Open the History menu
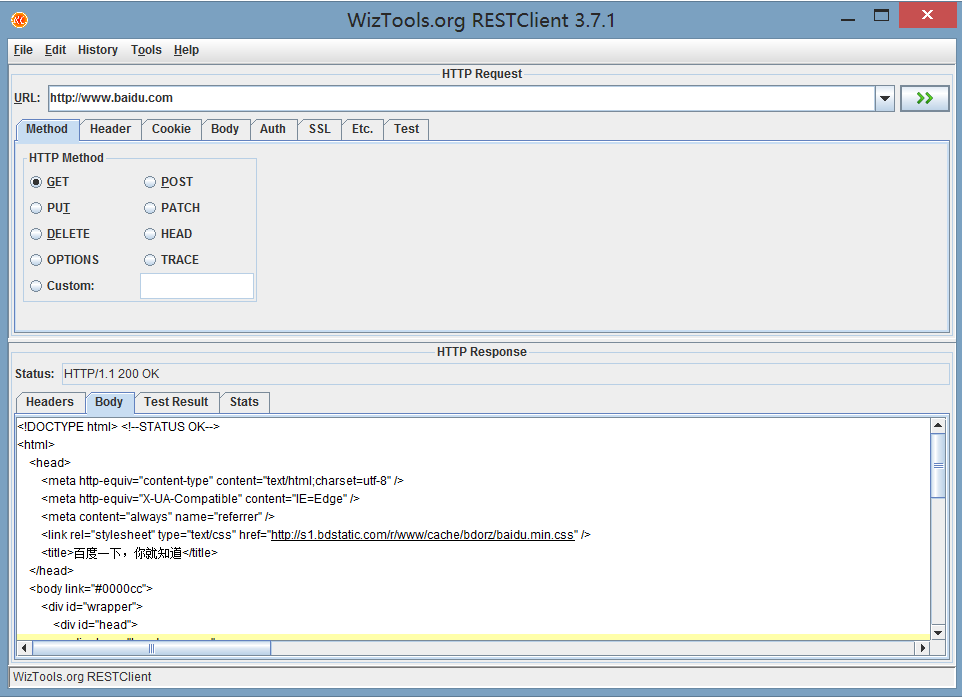This screenshot has width=962, height=698. coord(98,50)
